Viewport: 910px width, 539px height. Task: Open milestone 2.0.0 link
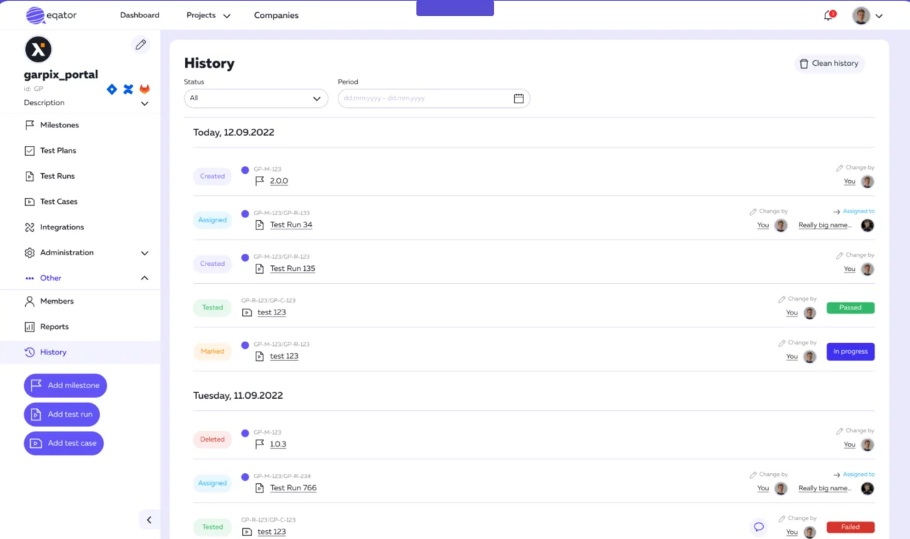pos(279,181)
